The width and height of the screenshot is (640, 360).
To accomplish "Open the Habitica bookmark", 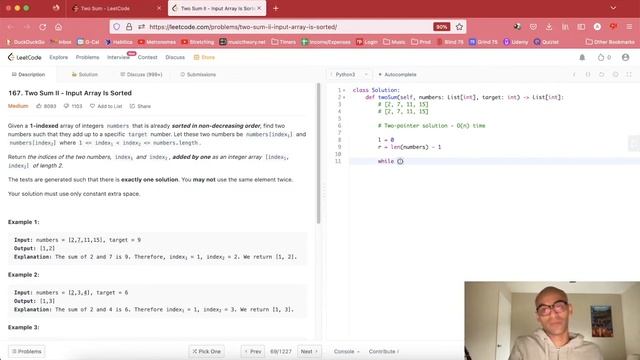I will click(x=119, y=42).
